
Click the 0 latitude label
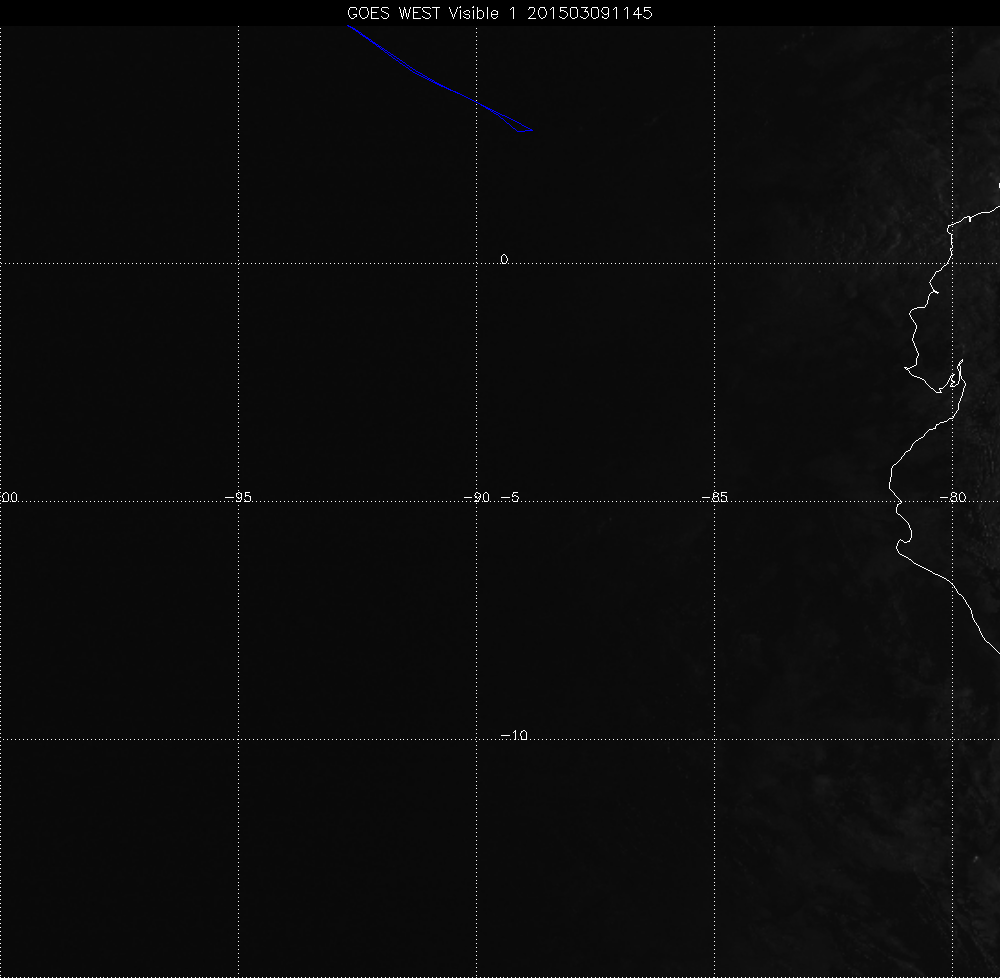click(x=504, y=260)
